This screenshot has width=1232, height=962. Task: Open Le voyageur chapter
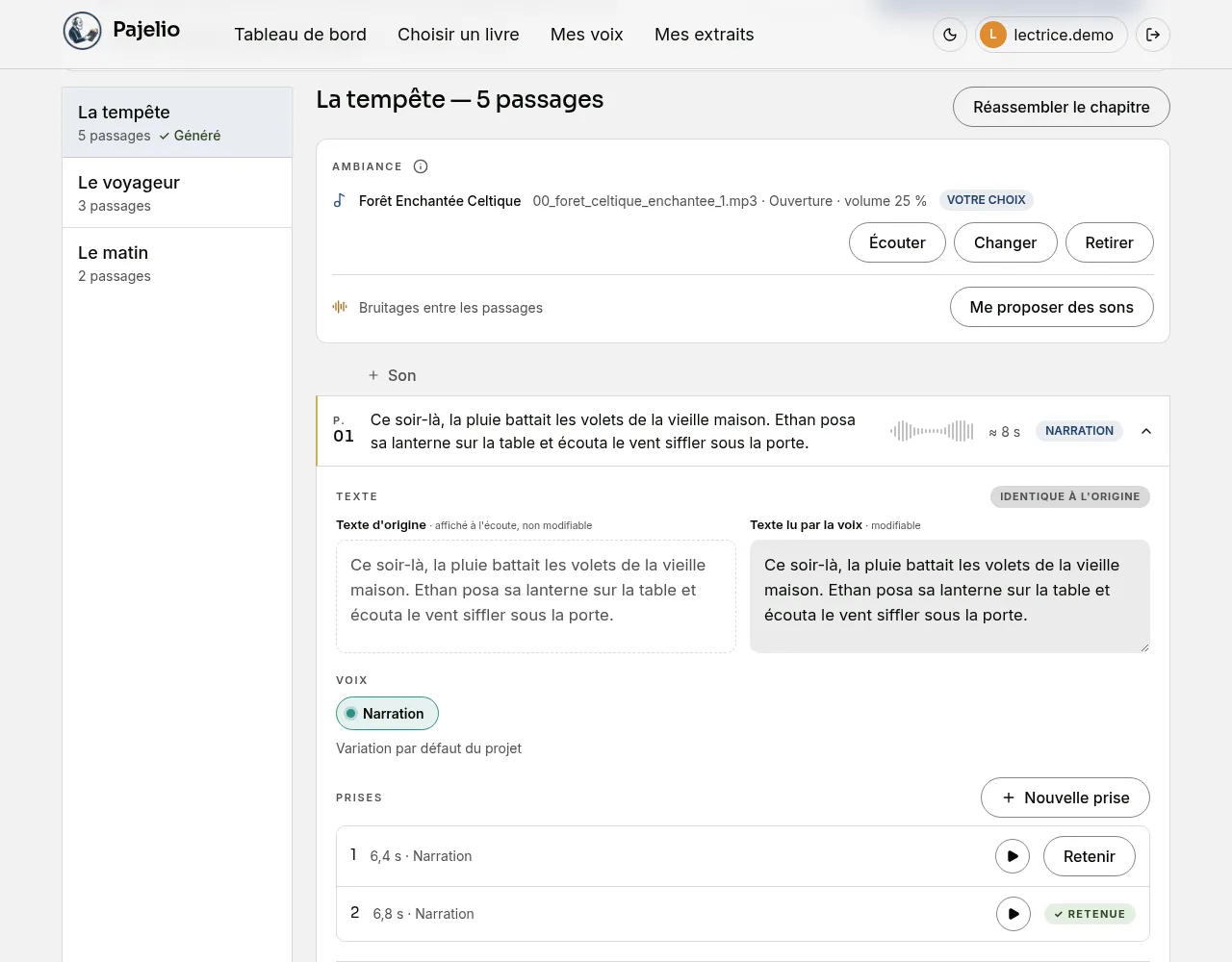coord(177,192)
